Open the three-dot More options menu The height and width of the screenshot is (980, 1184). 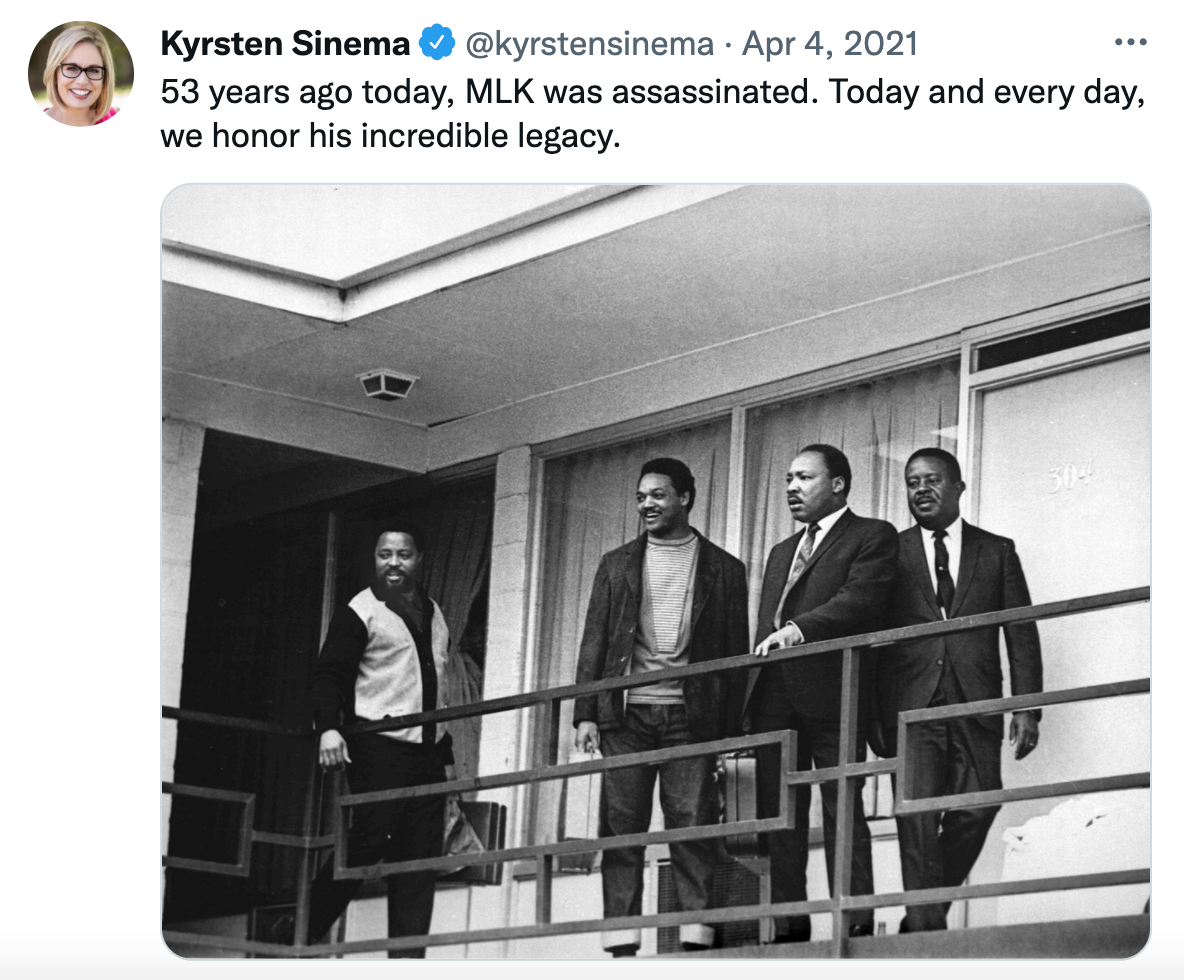click(1130, 42)
